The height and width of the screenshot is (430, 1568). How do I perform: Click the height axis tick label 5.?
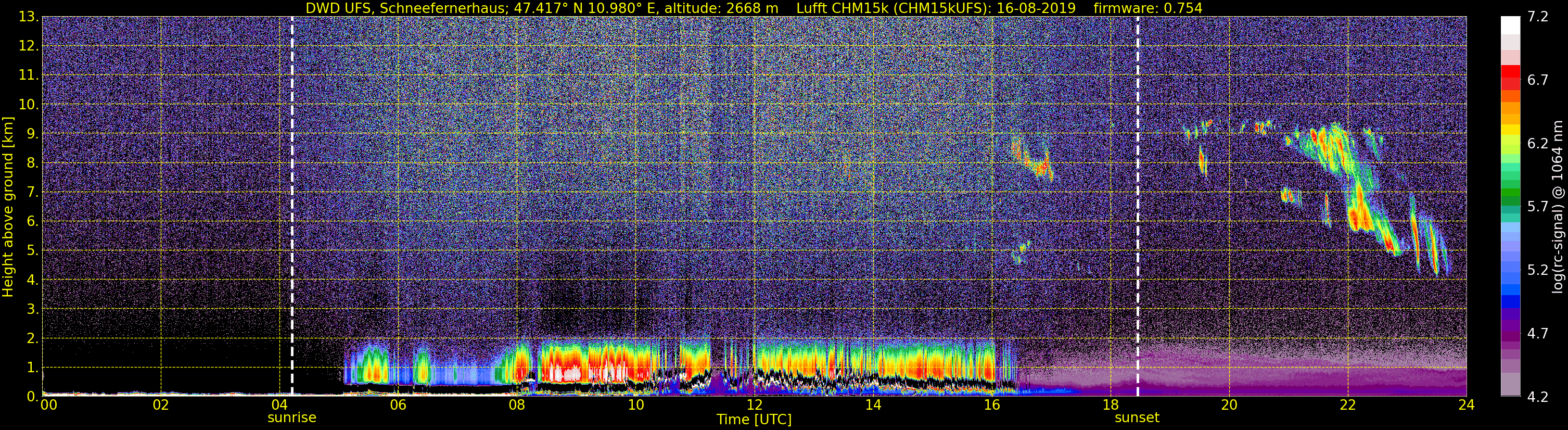(32, 251)
